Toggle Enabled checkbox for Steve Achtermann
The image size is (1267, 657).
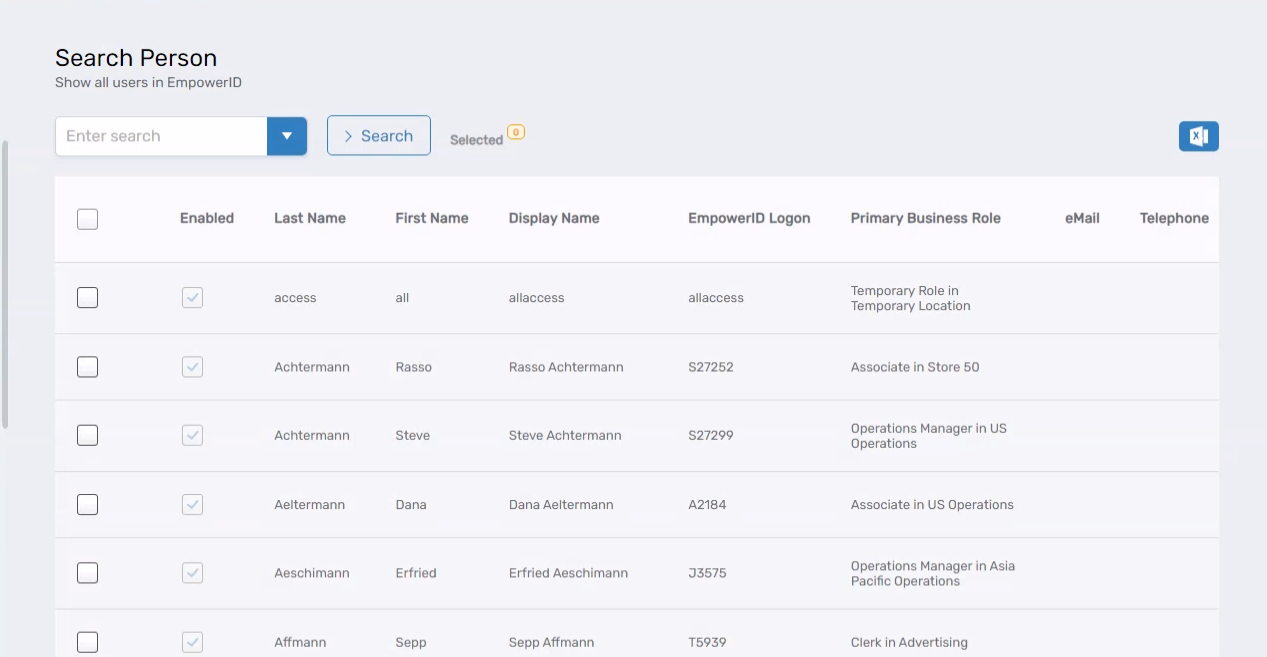[x=192, y=435]
